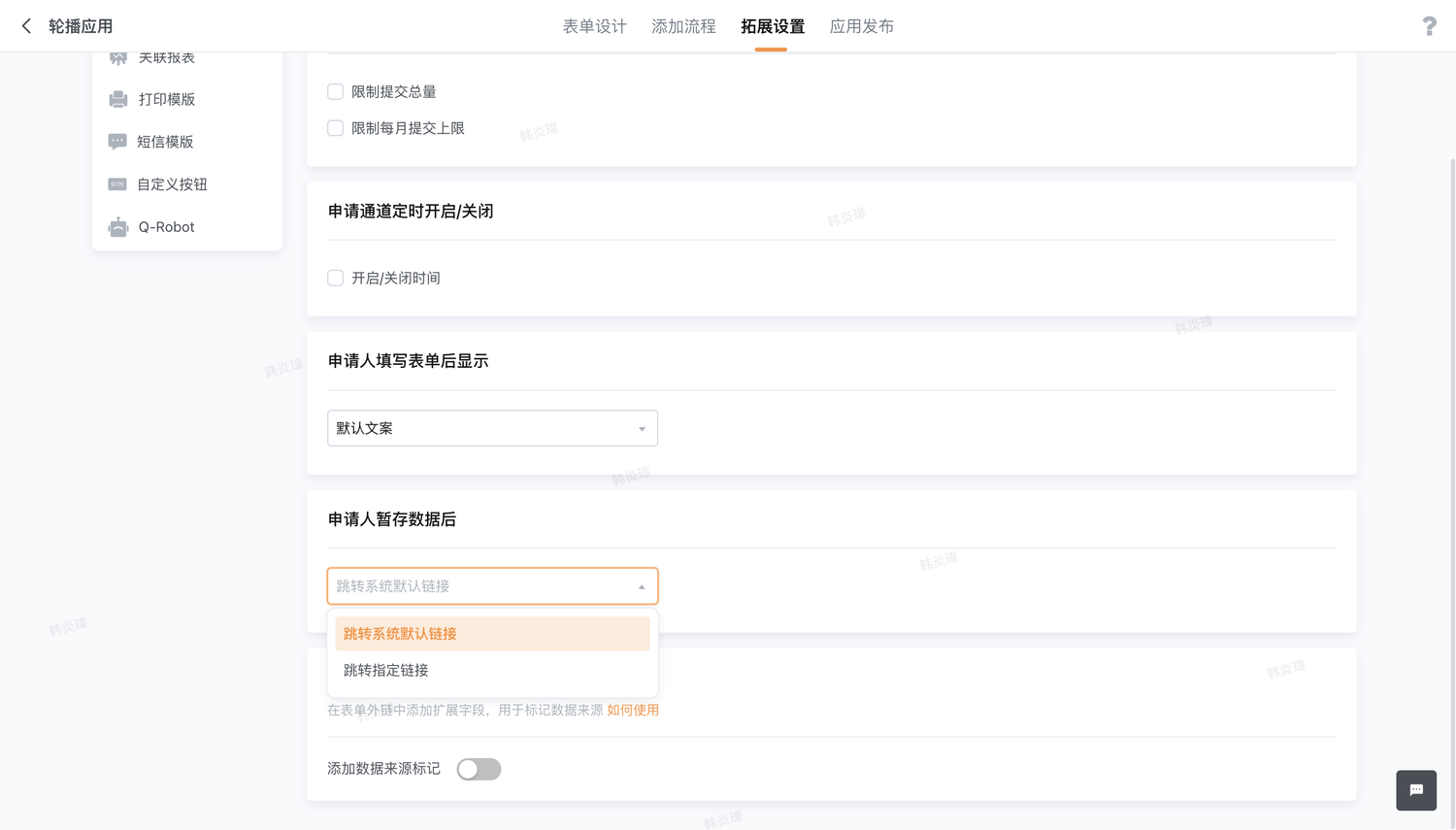The image size is (1456, 830).
Task: Open 自定义按钮 in sidebar
Action: [x=172, y=184]
